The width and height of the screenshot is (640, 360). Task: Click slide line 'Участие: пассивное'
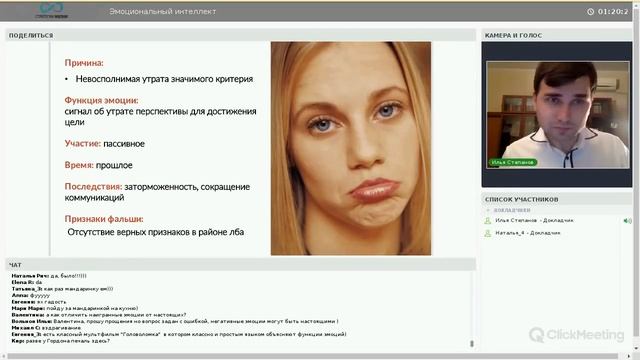(104, 144)
